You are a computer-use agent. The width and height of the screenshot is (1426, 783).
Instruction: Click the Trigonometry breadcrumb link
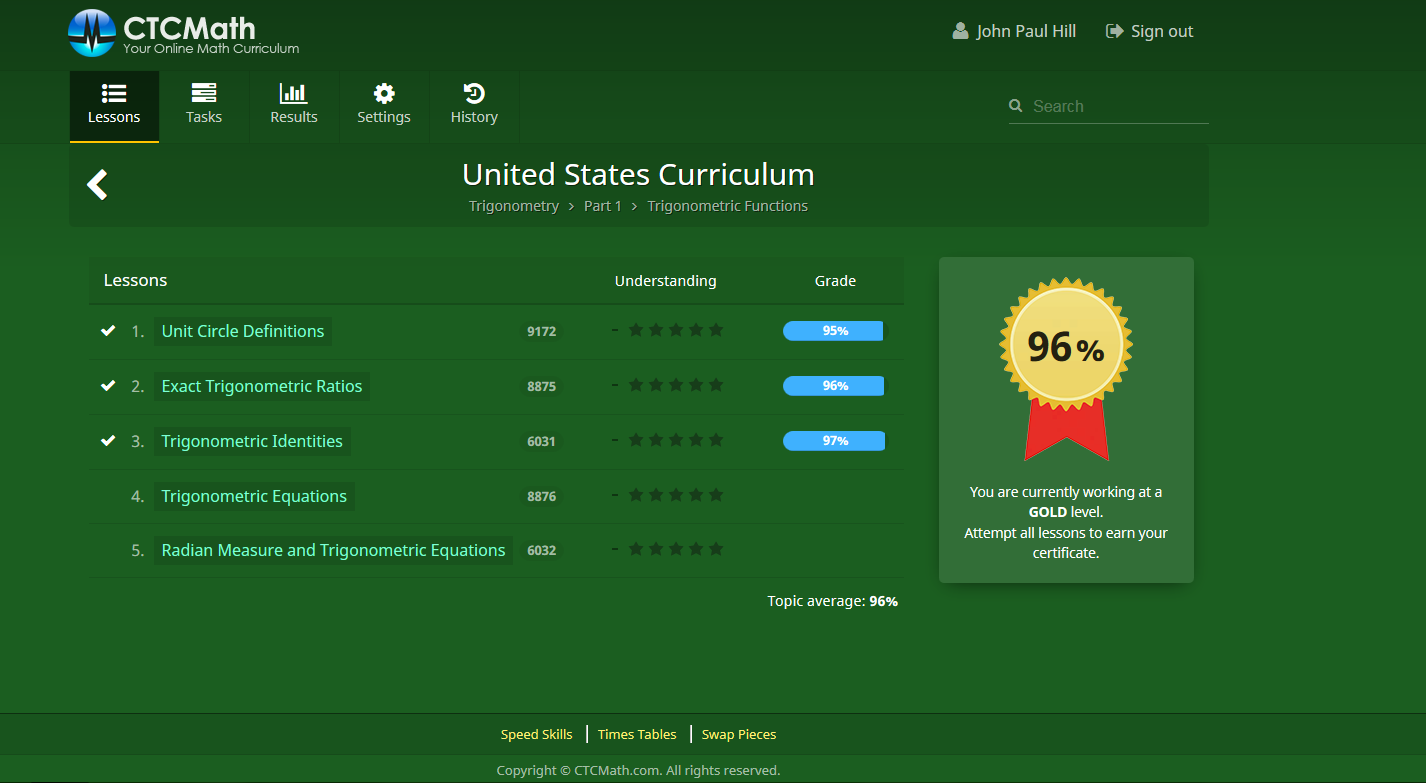coord(514,206)
